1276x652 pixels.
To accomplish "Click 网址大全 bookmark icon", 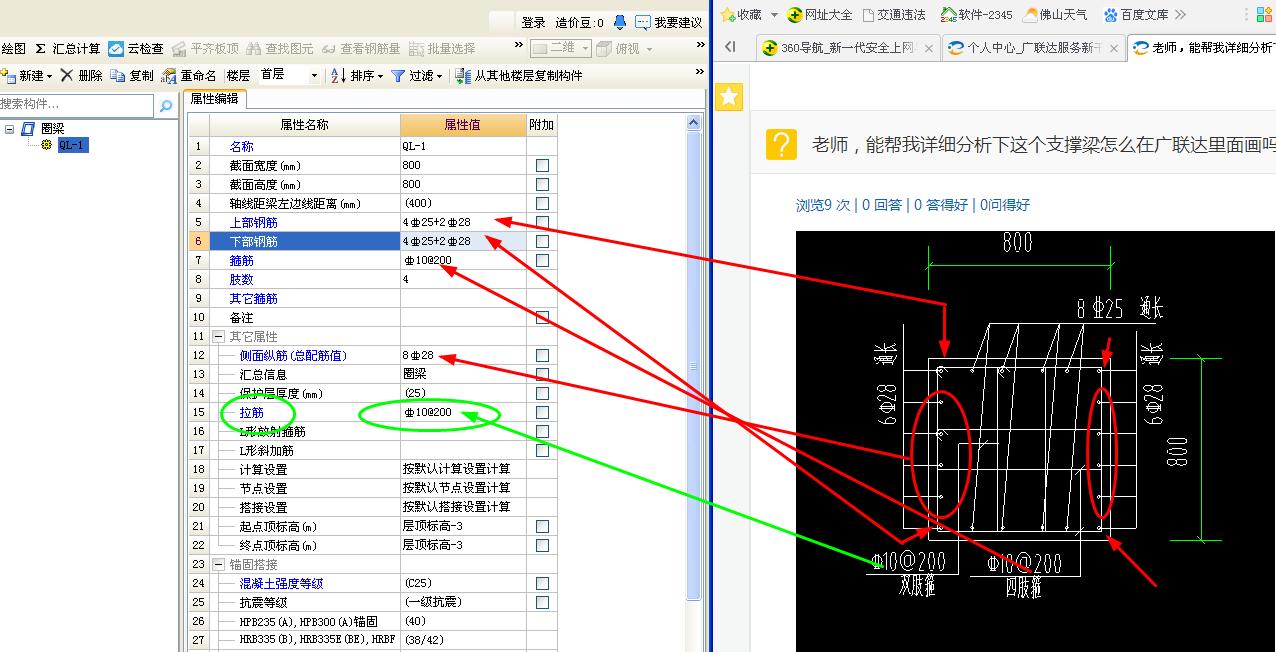I will (x=795, y=15).
